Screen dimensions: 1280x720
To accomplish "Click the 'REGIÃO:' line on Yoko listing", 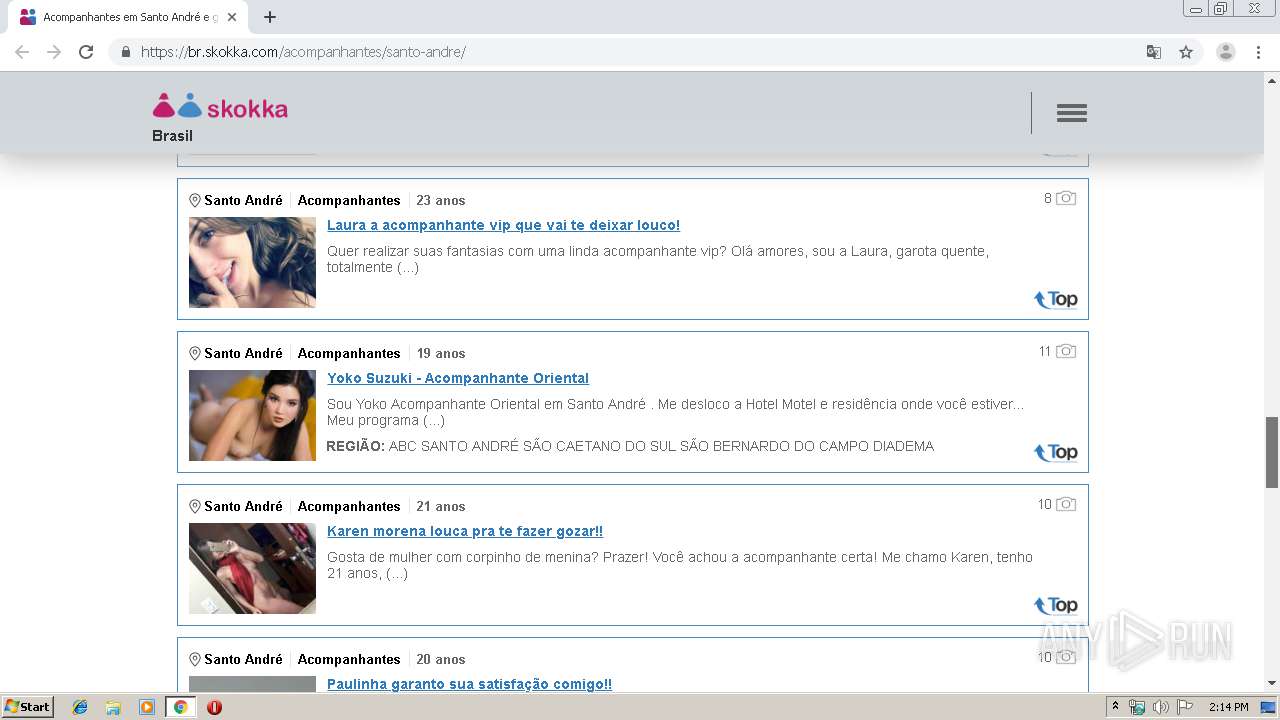I will coord(630,446).
